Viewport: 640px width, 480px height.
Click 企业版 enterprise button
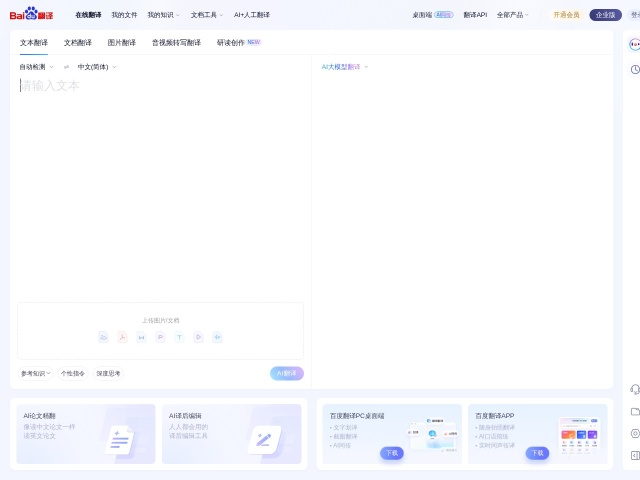point(605,15)
